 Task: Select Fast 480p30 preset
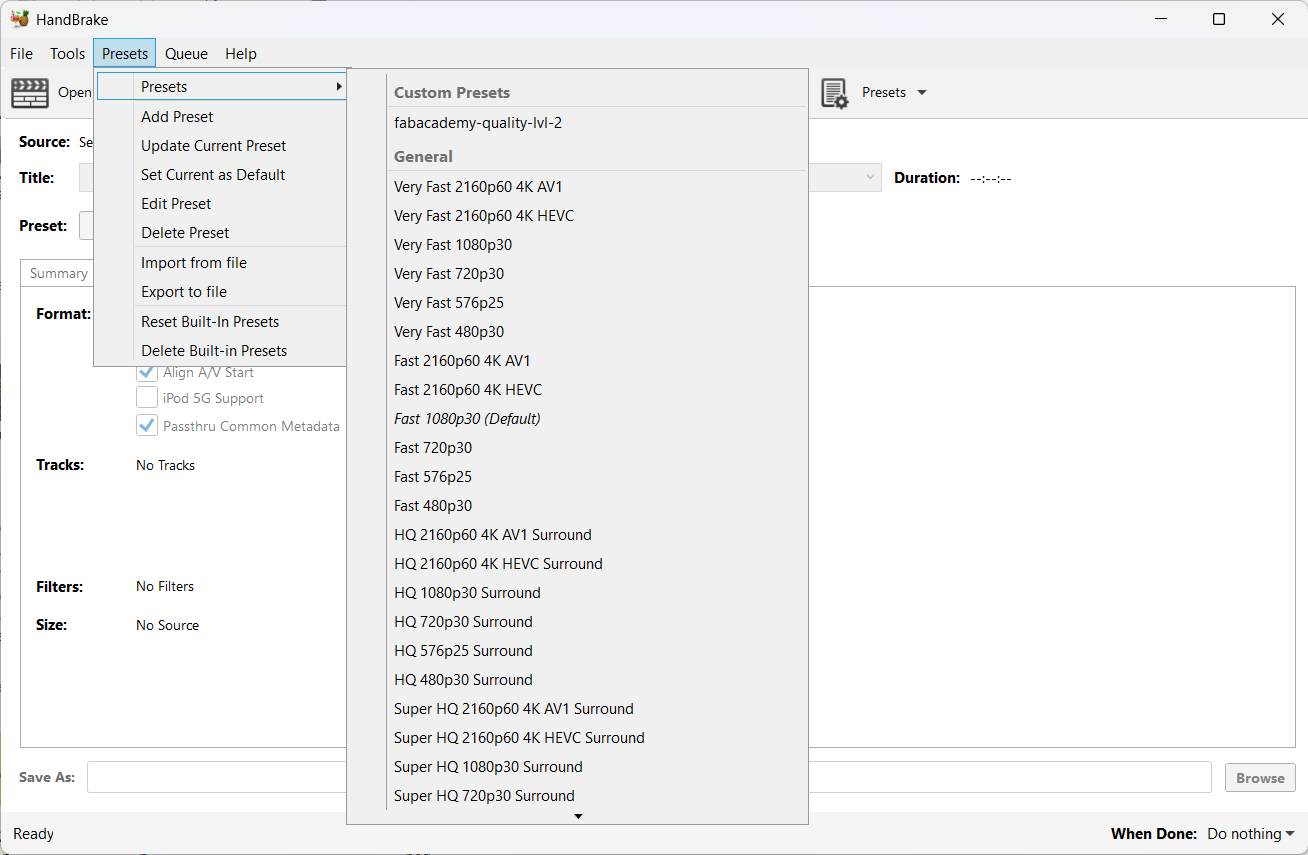point(577,506)
